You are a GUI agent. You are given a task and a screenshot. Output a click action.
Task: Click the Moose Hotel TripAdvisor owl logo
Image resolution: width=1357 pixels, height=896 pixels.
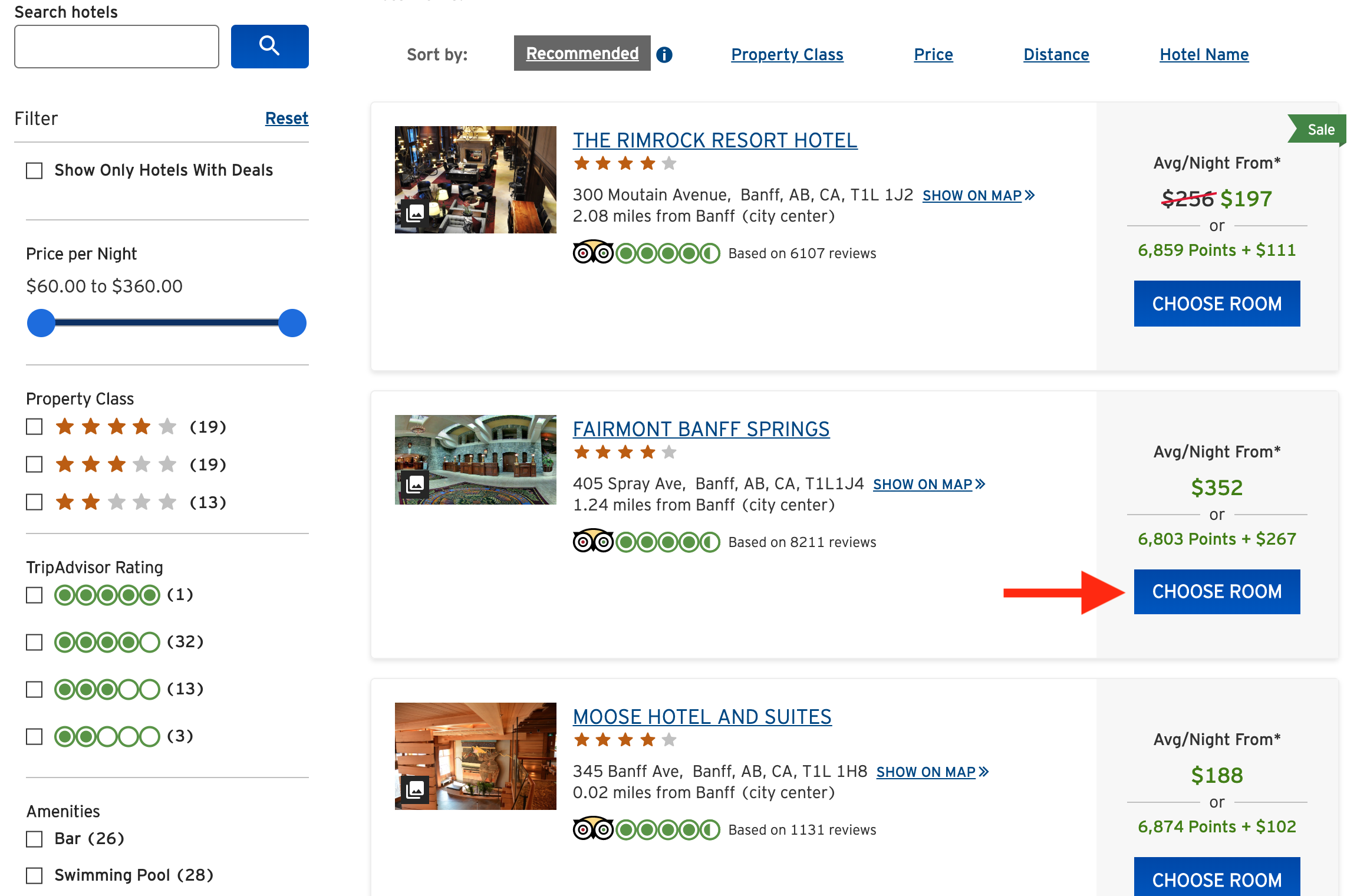[x=593, y=829]
